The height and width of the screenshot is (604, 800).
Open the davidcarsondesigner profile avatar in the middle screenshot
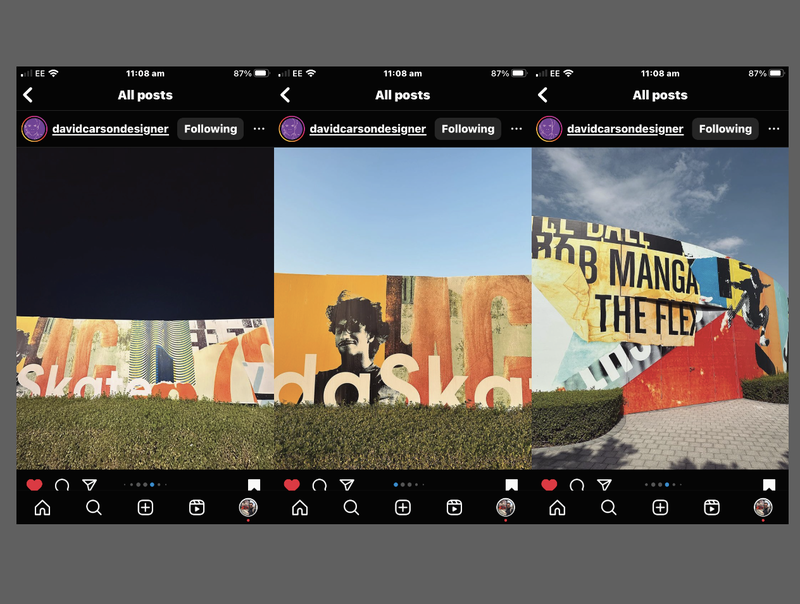[x=292, y=129]
